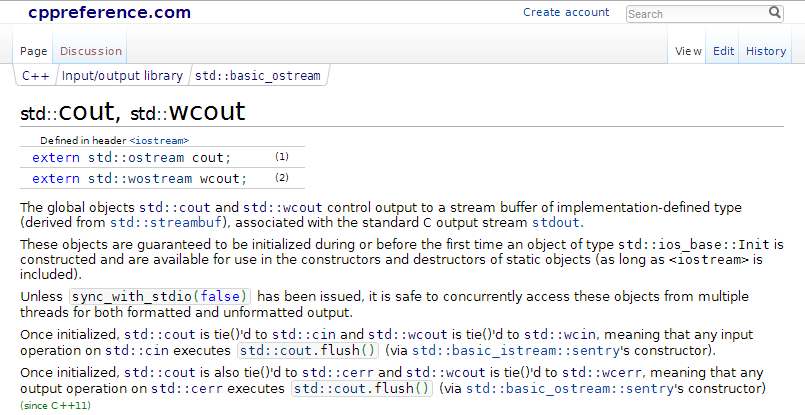Navigate to C++ breadcrumb
The height and width of the screenshot is (415, 805).
tap(35, 76)
